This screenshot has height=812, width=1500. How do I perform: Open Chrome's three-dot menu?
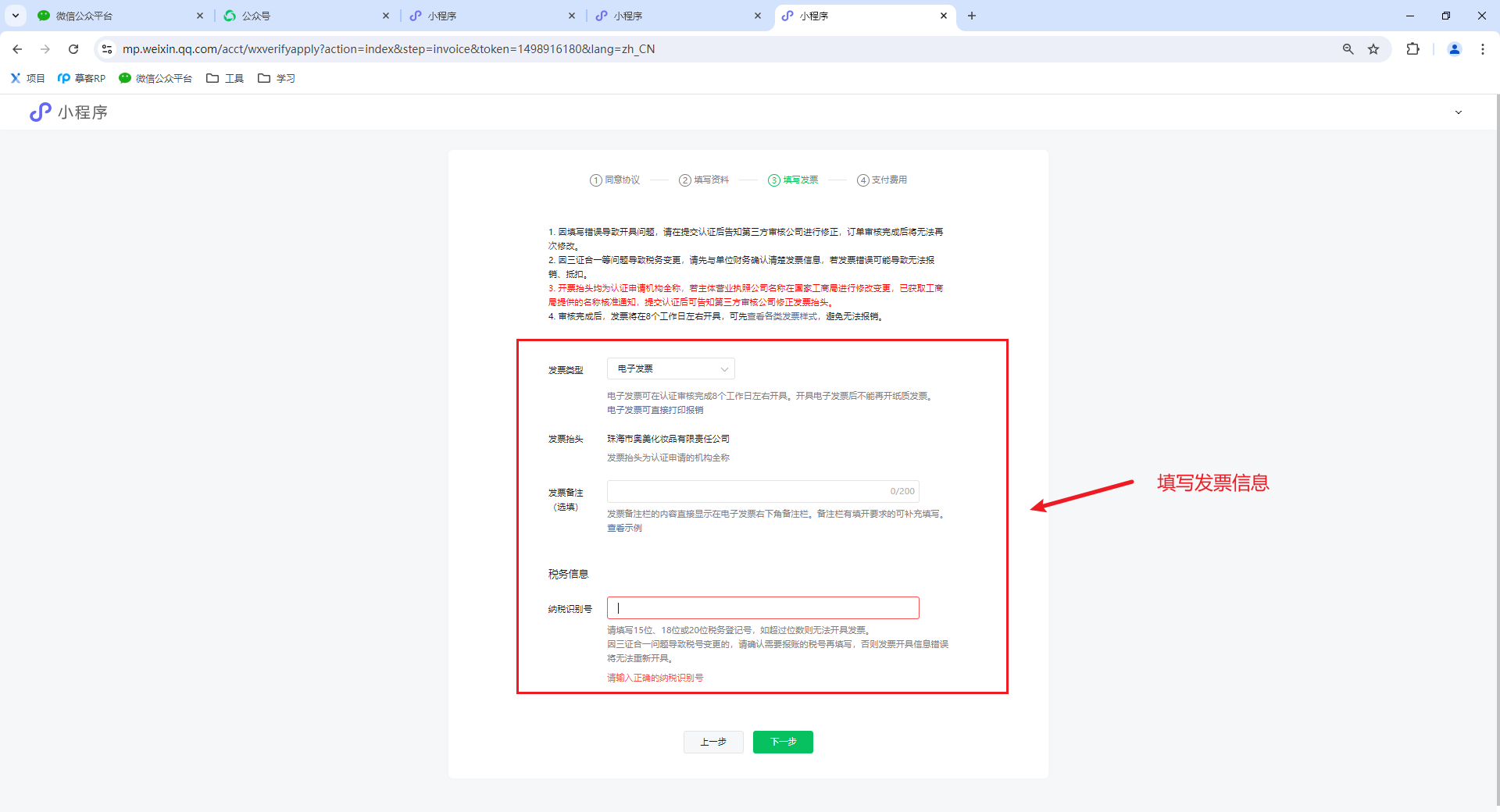[1483, 49]
